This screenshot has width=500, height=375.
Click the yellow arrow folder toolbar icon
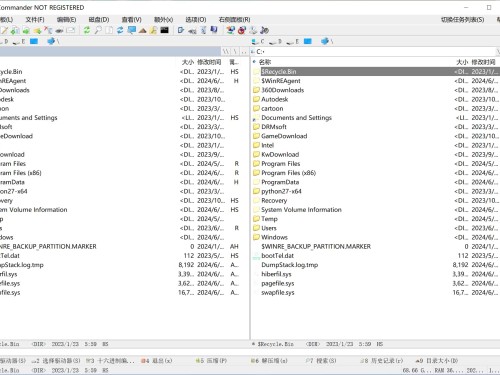click(37, 31)
